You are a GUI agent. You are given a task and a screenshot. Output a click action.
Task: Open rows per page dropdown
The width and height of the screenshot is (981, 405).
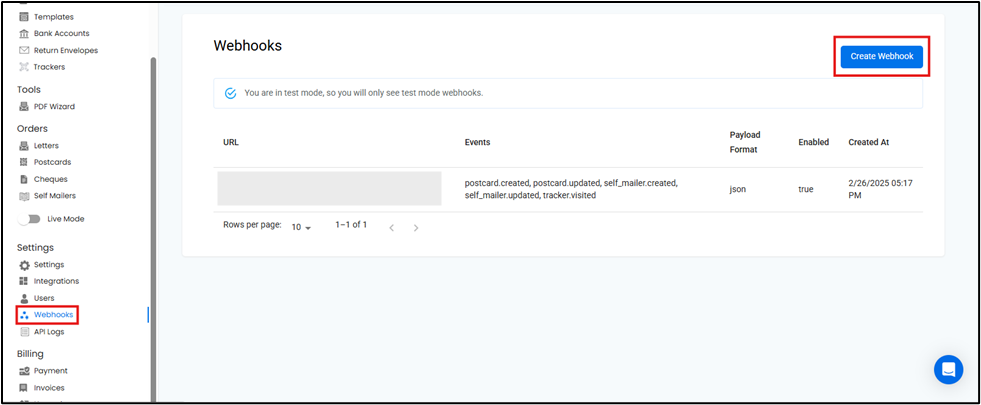coord(302,227)
